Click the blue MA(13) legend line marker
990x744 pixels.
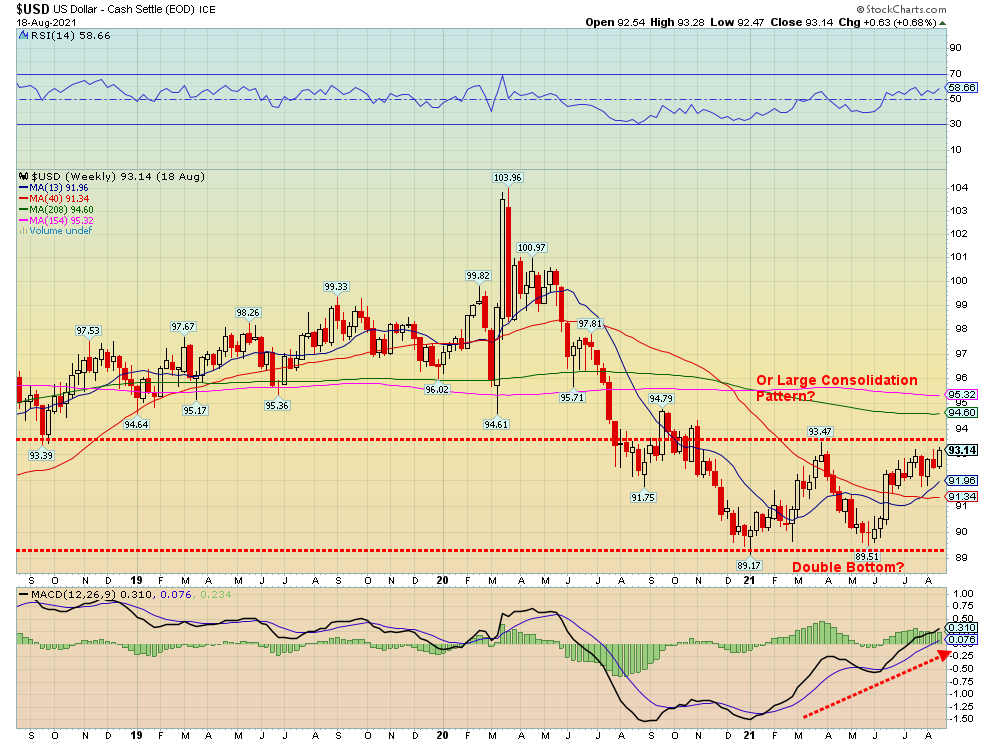22,187
